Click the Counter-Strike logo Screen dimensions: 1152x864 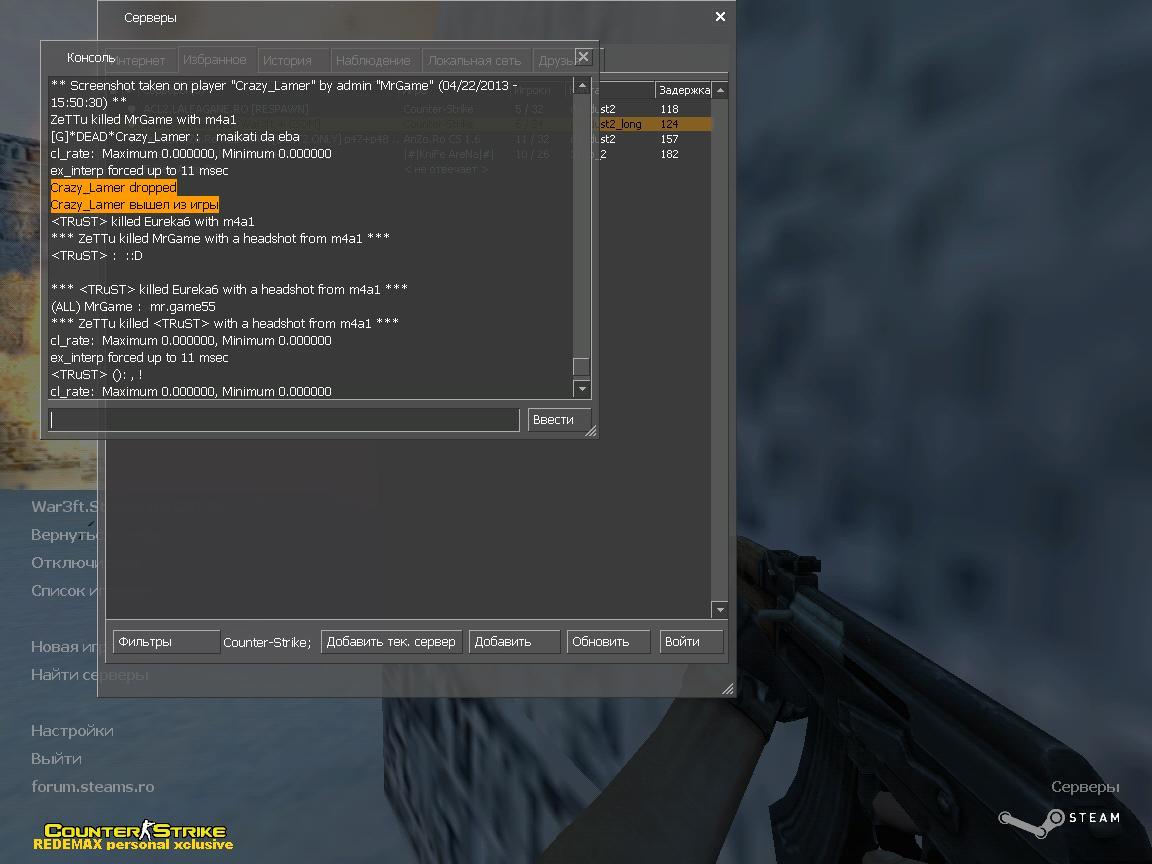click(134, 836)
